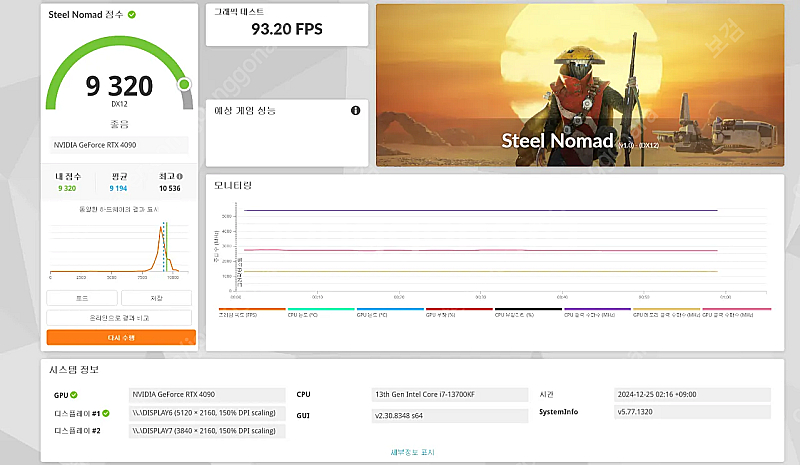
Task: Click the slider knob on the score gauge
Action: (184, 84)
